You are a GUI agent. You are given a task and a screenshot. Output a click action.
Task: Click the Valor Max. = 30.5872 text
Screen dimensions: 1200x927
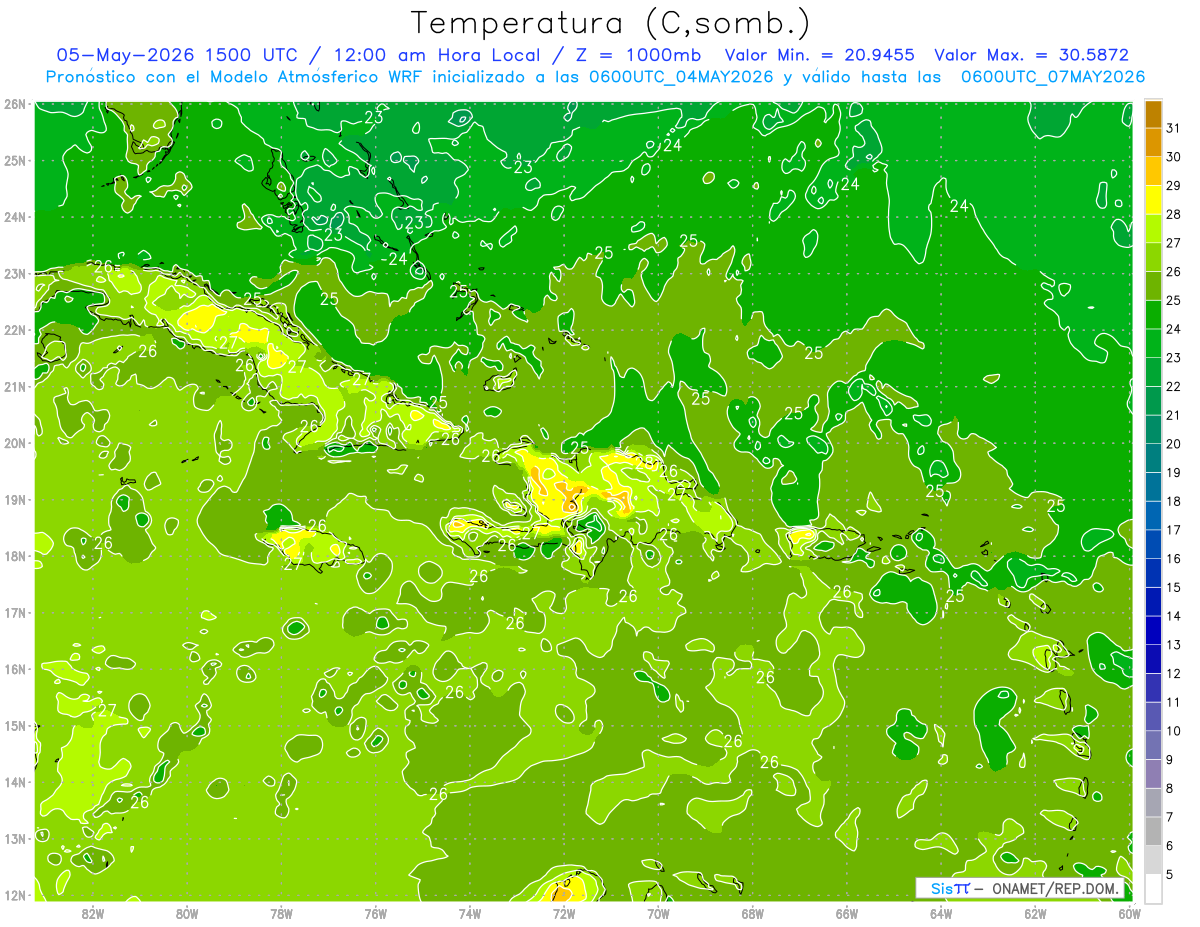click(x=1031, y=55)
